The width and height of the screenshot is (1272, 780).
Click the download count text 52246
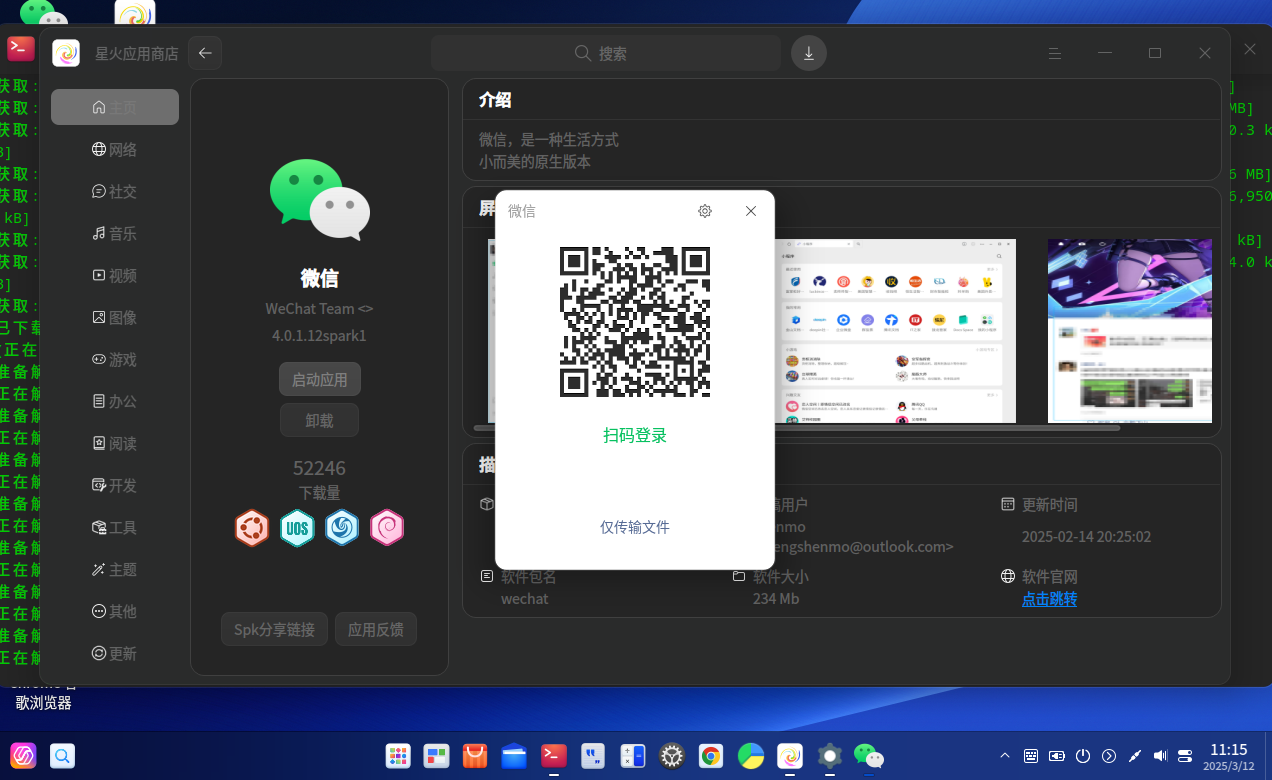[x=320, y=468]
